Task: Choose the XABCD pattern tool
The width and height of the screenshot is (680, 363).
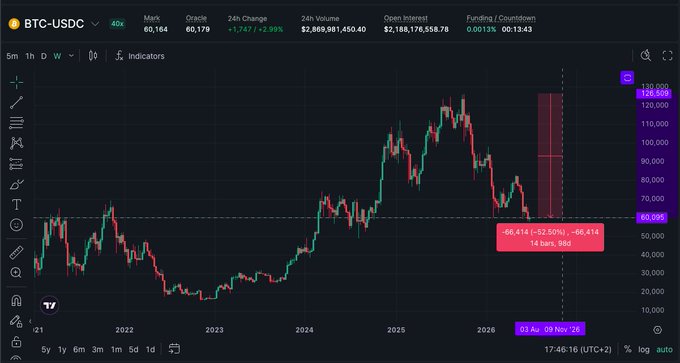Action: click(16, 143)
